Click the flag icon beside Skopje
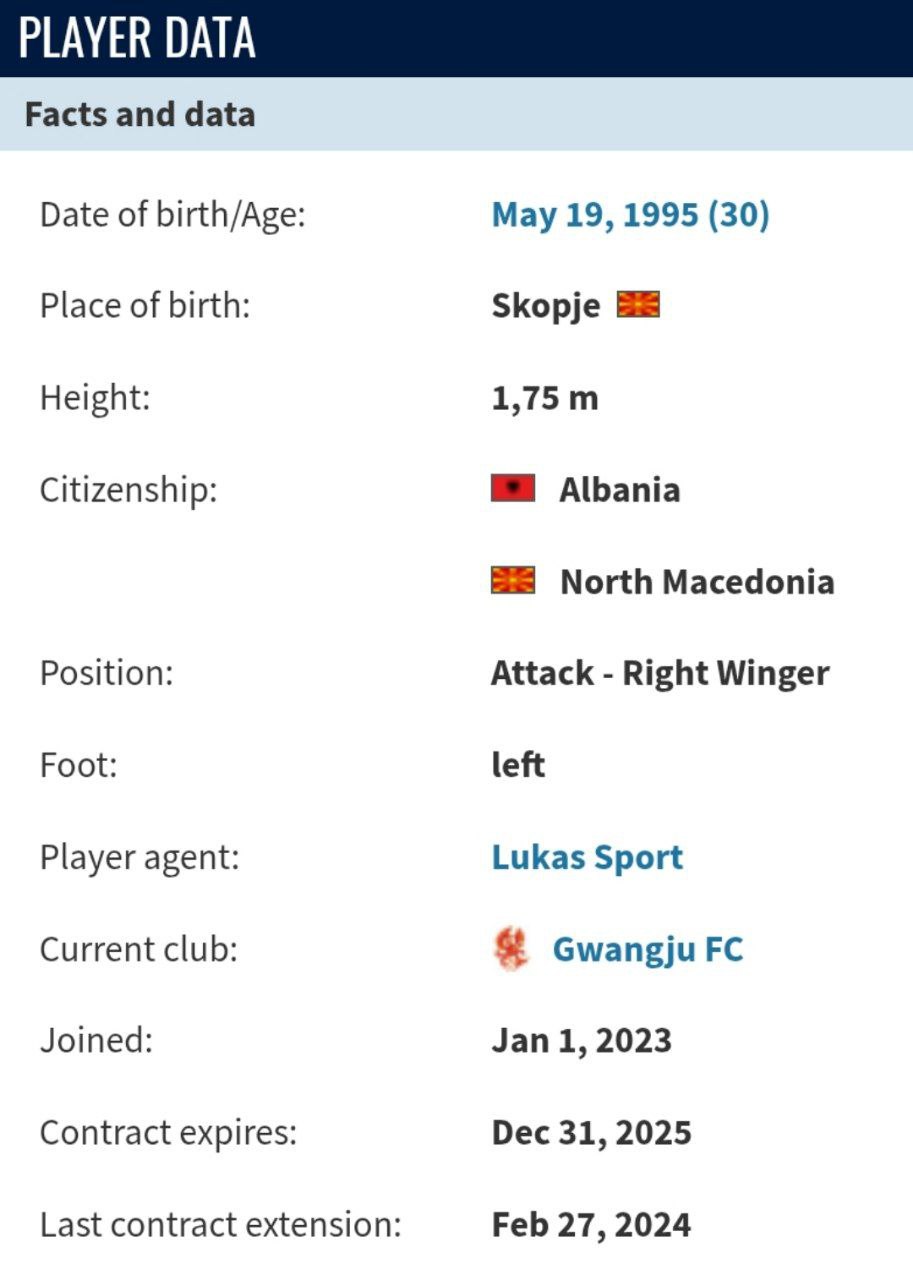Screen dimensions: 913x1280 (x=637, y=305)
